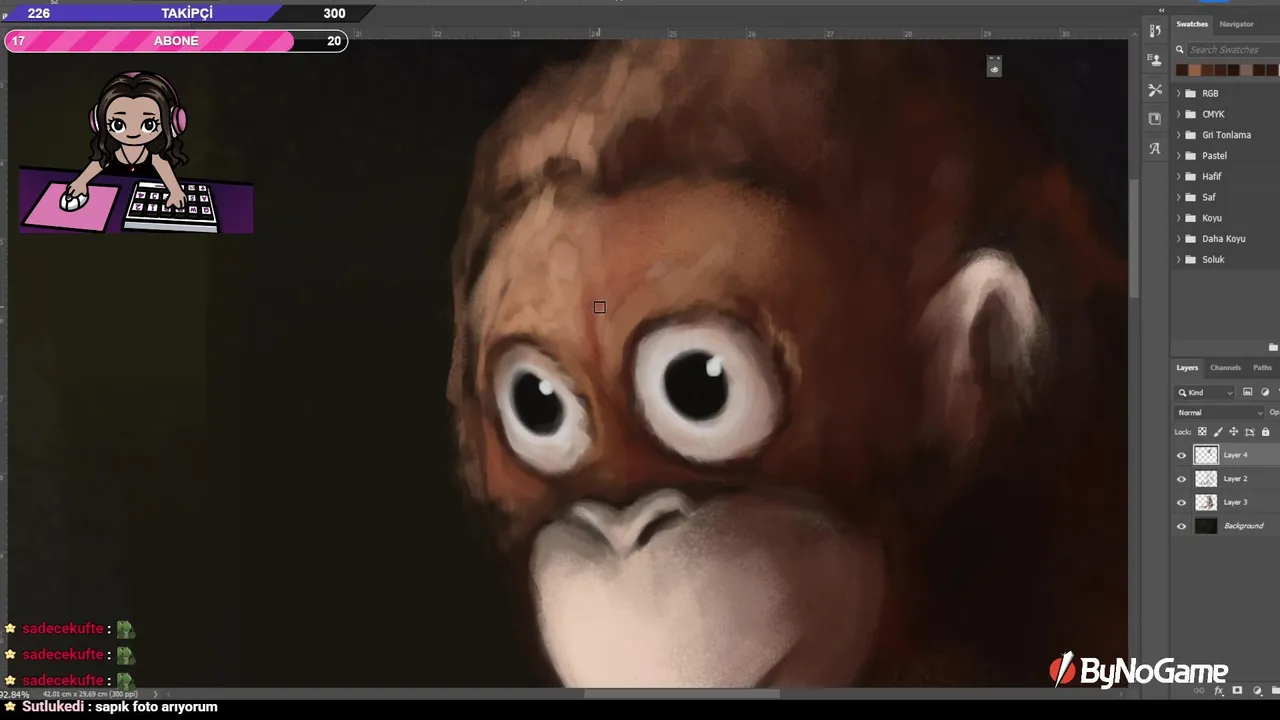Screen dimensions: 1280x720
Task: Filter layers by adjustment layers icon
Action: click(x=1265, y=392)
